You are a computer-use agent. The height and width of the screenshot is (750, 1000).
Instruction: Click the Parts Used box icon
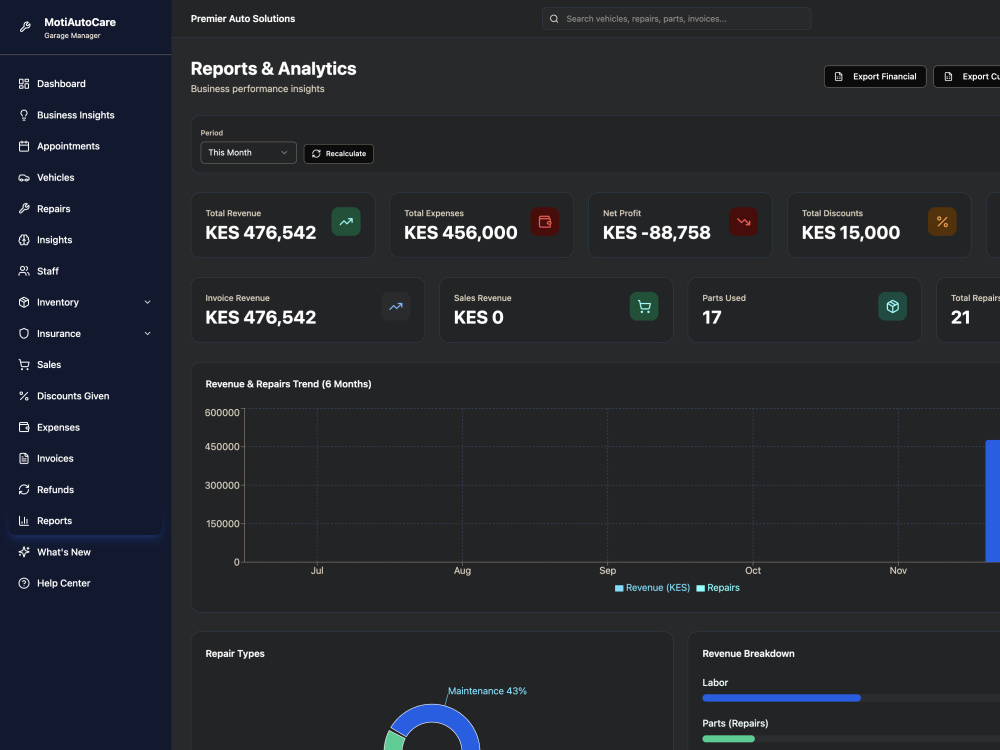tap(892, 307)
